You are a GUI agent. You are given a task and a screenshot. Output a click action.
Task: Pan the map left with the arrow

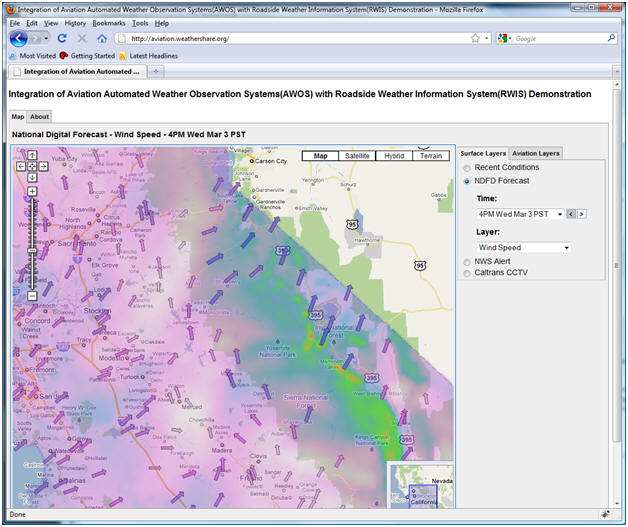point(21,166)
